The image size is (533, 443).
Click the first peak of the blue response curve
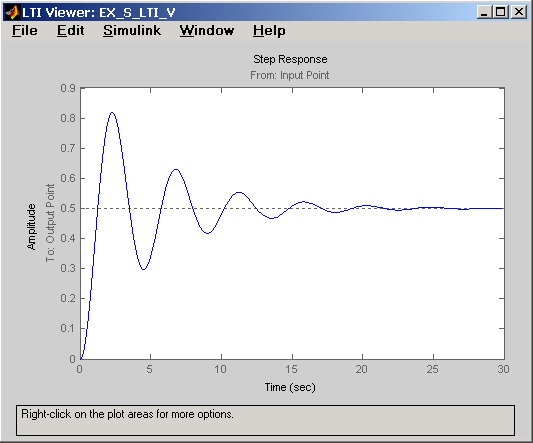coord(112,113)
